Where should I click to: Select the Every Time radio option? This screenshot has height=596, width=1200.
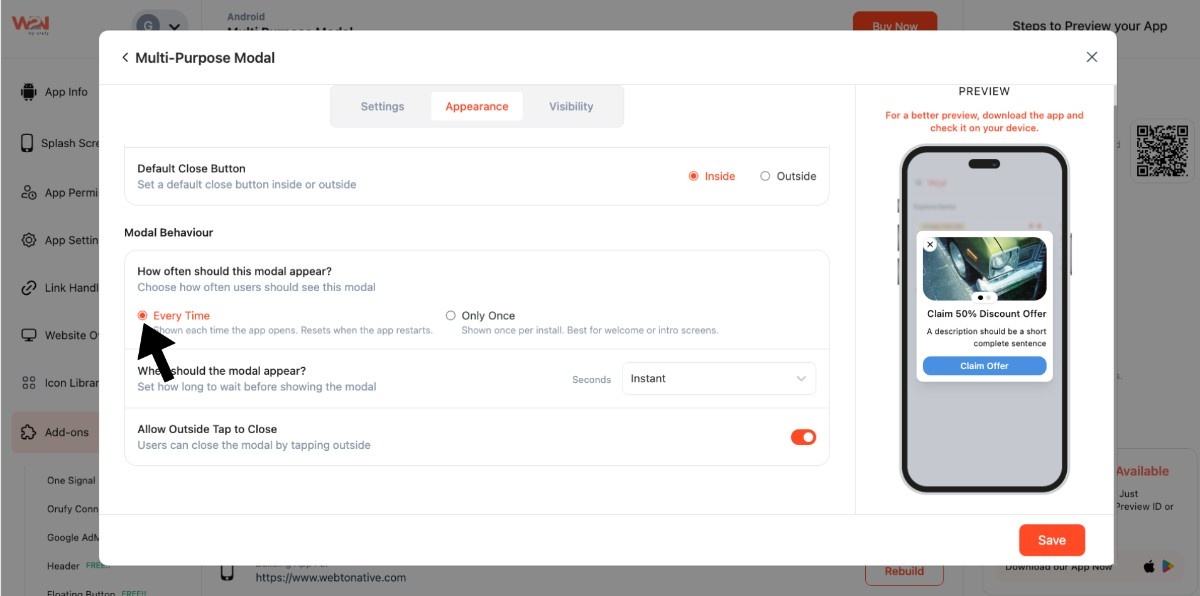coord(143,316)
